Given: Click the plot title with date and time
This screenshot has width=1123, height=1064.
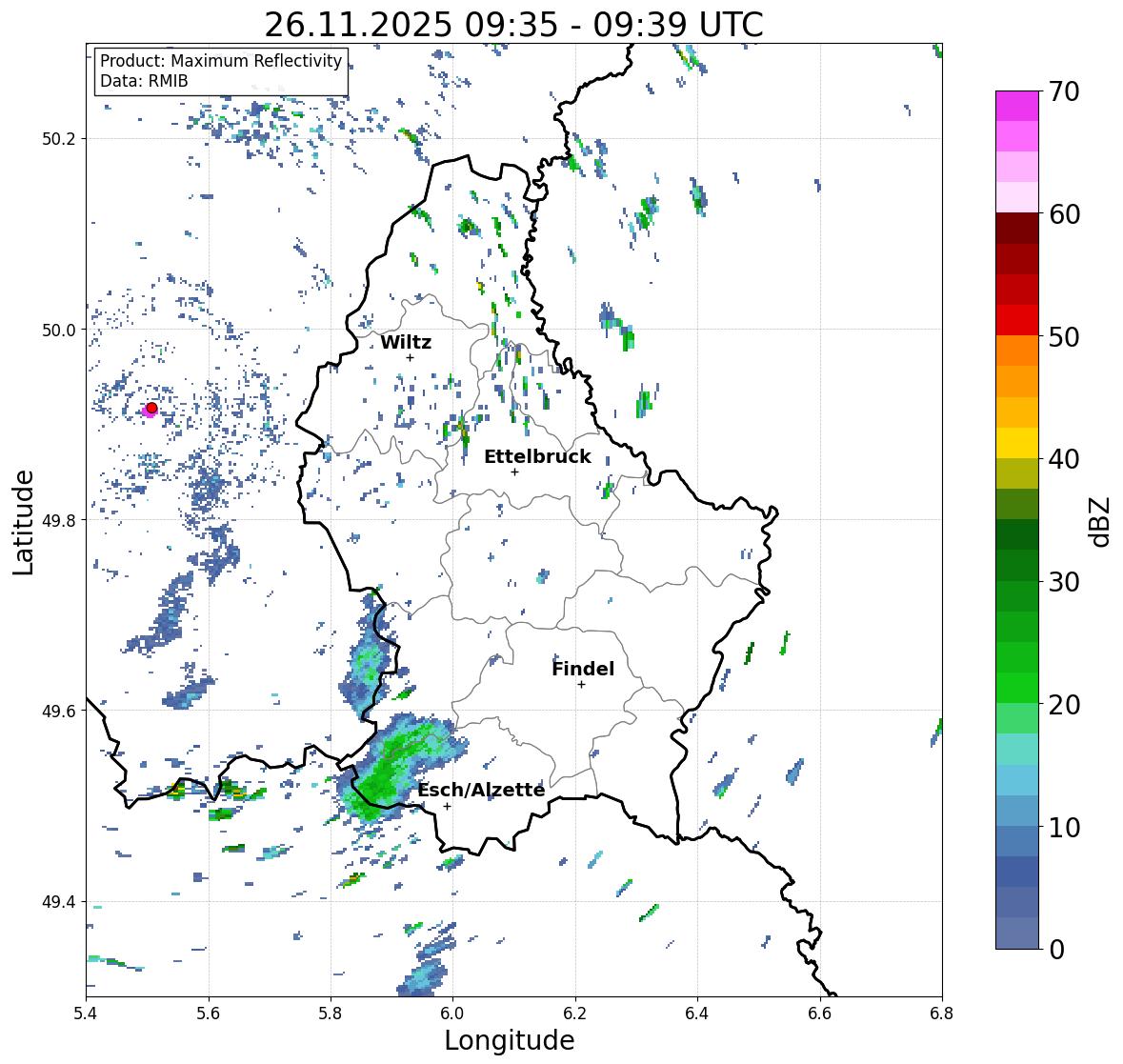Looking at the screenshot, I should pos(513,25).
